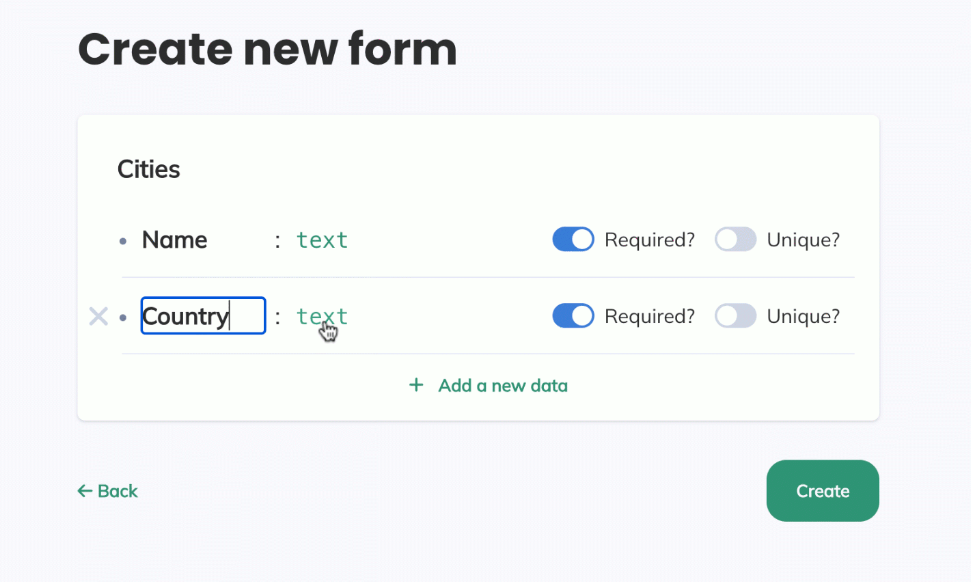Viewport: 971px width, 582px height.
Task: Click the green Create button
Action: point(822,491)
